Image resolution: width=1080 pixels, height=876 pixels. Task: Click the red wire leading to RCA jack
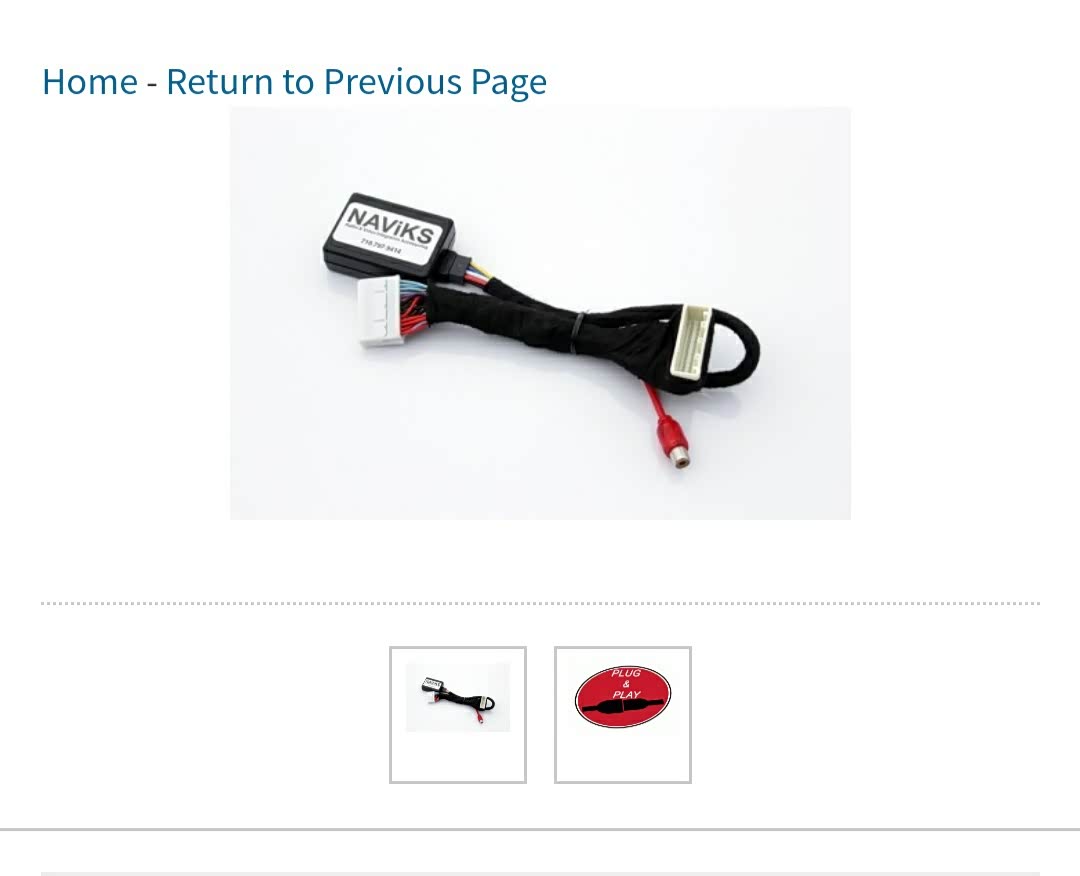tap(652, 402)
